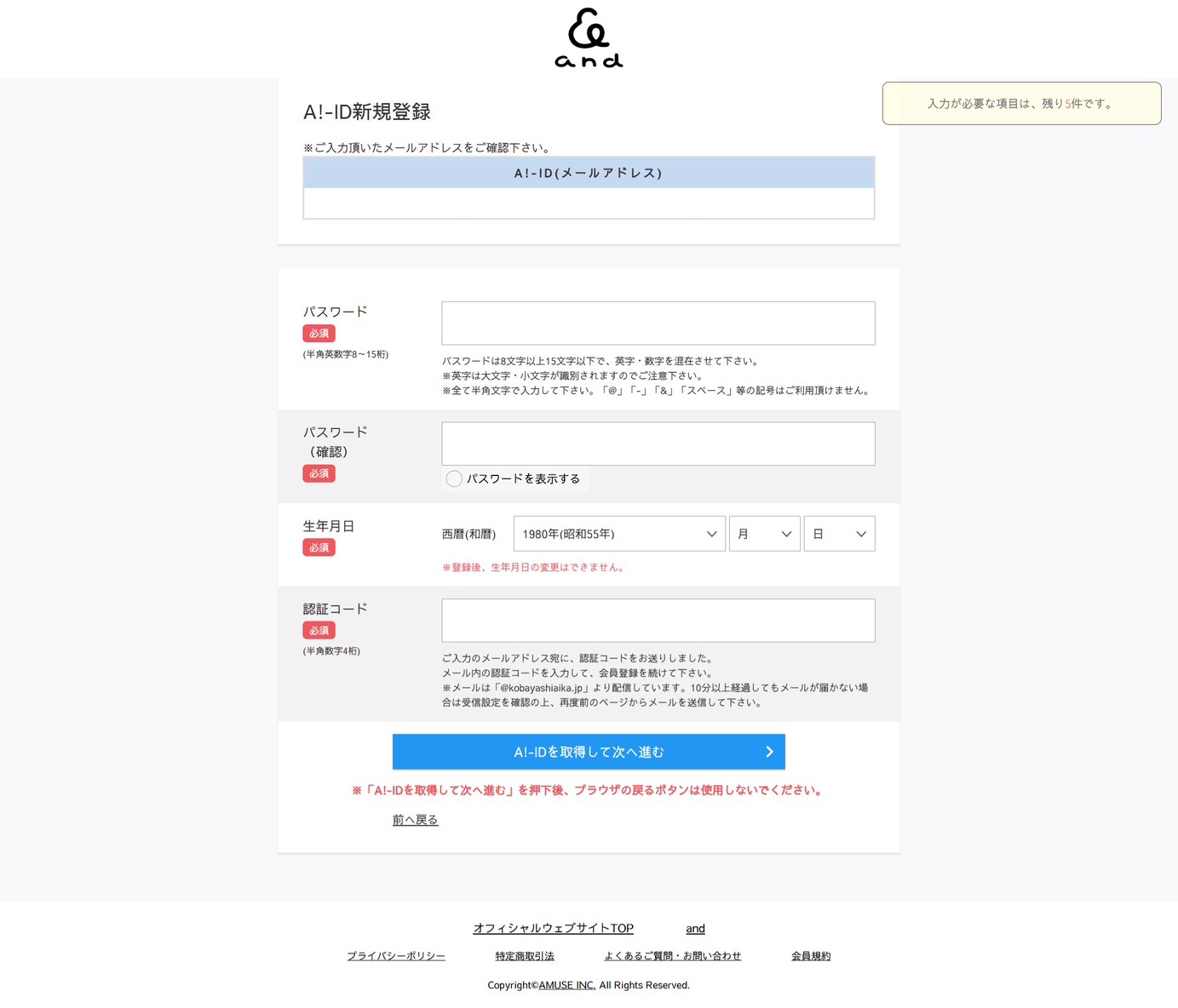
Task: Click the パスワード input field
Action: coord(658,324)
